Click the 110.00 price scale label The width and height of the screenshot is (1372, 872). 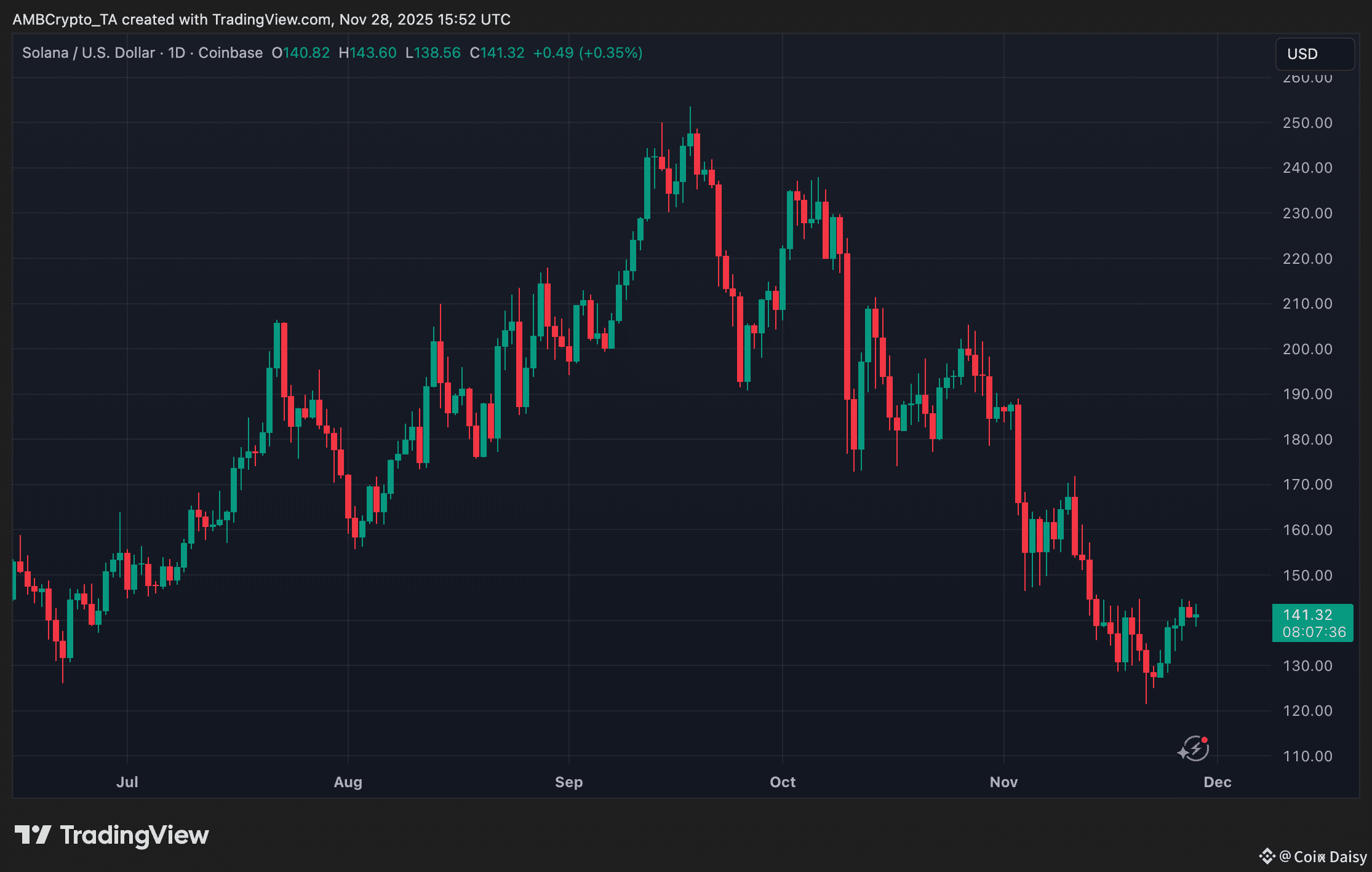point(1307,756)
